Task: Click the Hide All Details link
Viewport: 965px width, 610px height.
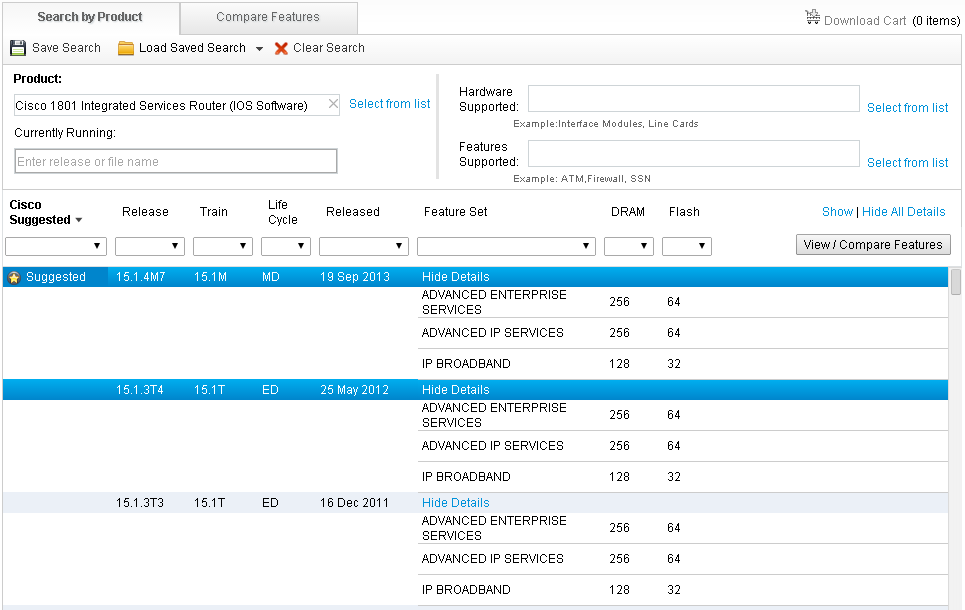Action: point(903,212)
